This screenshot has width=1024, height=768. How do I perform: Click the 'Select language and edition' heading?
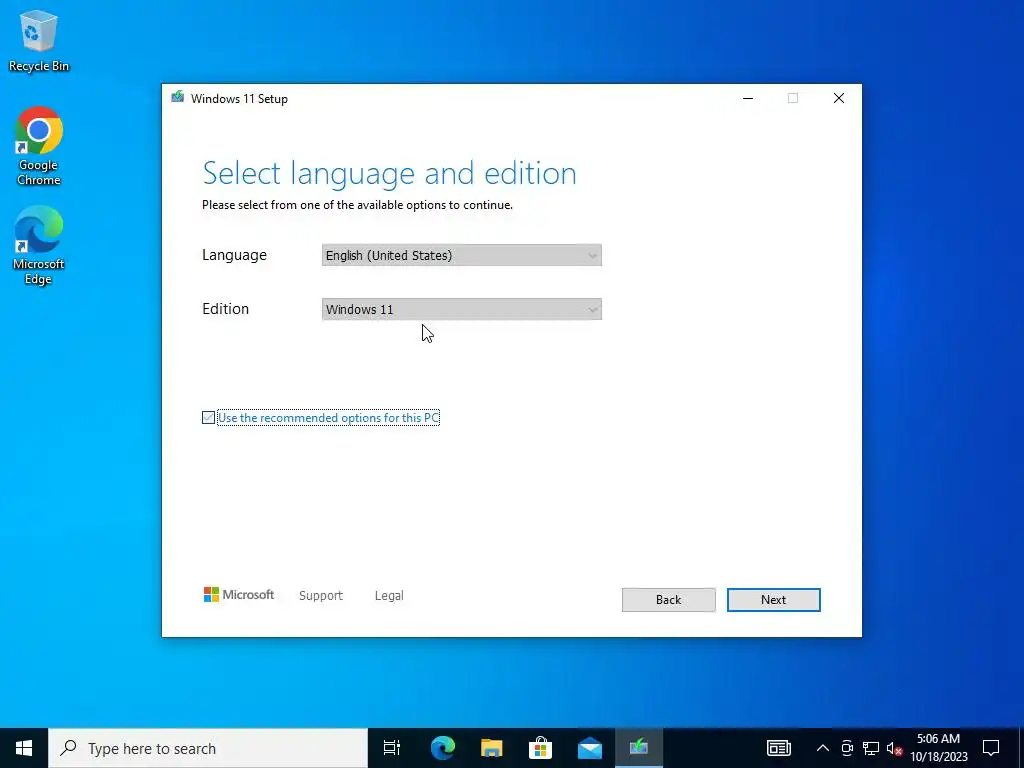[x=389, y=173]
